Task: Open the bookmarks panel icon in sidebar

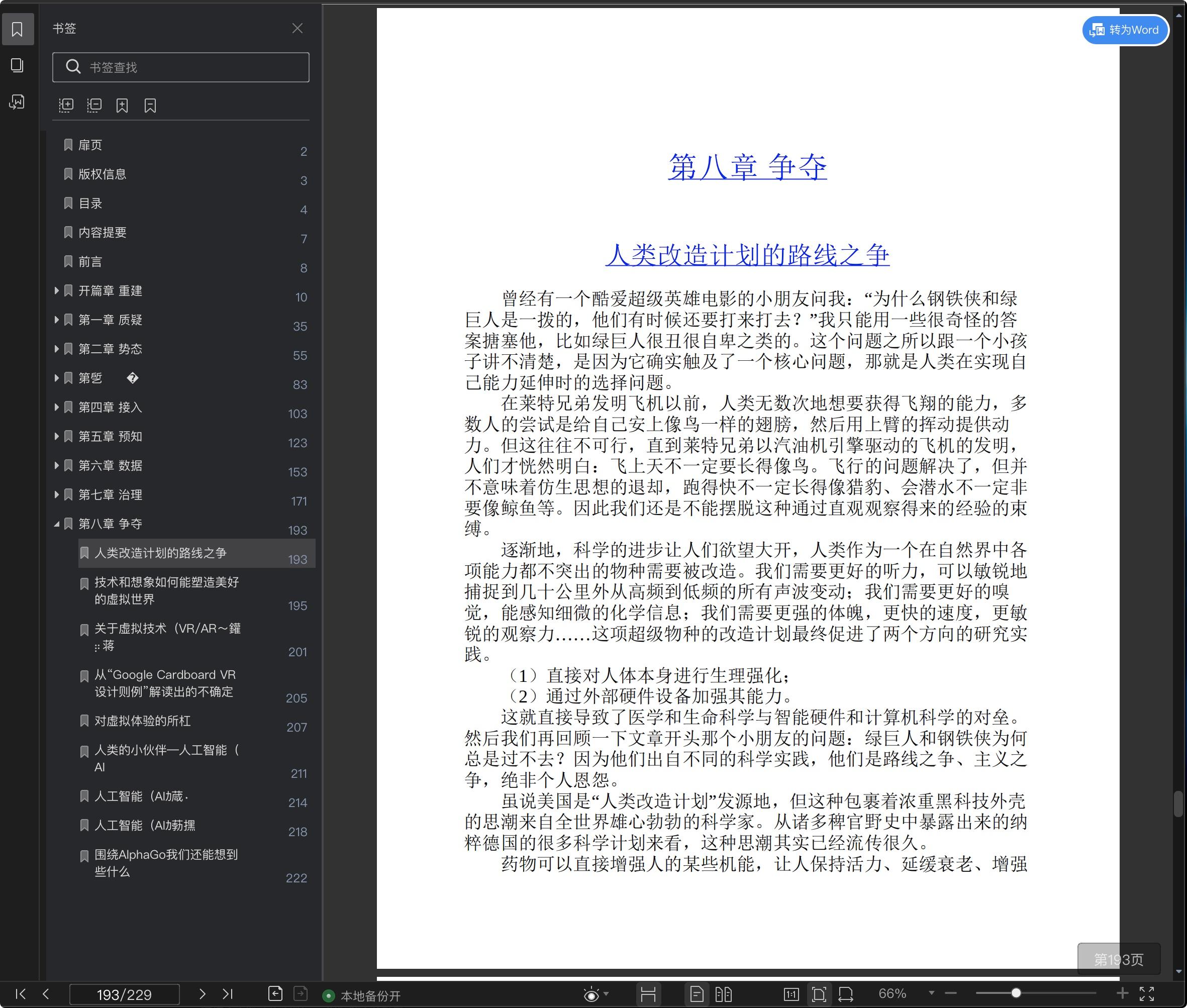Action: pyautogui.click(x=17, y=29)
